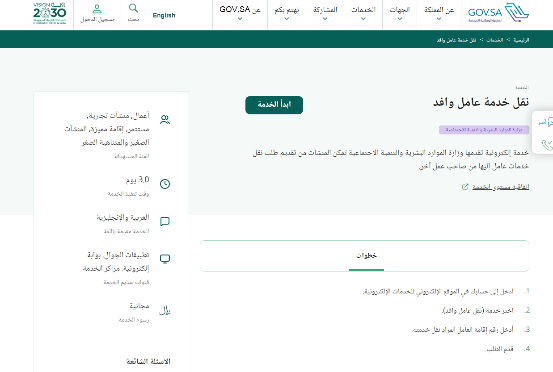
Task: Go to الخدمات in the breadcrumb bar
Action: coord(495,40)
